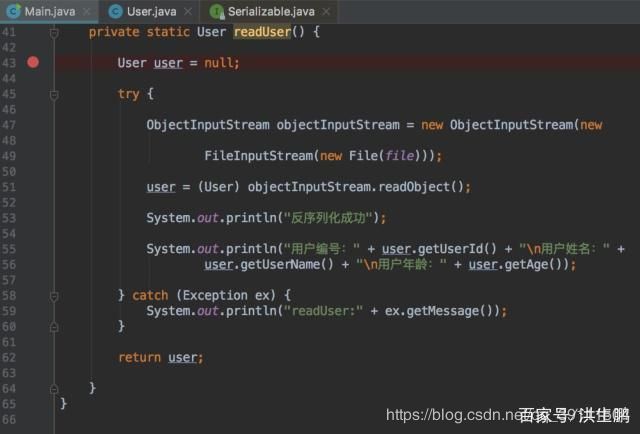
Task: Click 'objectInputStream' variable declaration on line 47
Action: click(x=338, y=125)
